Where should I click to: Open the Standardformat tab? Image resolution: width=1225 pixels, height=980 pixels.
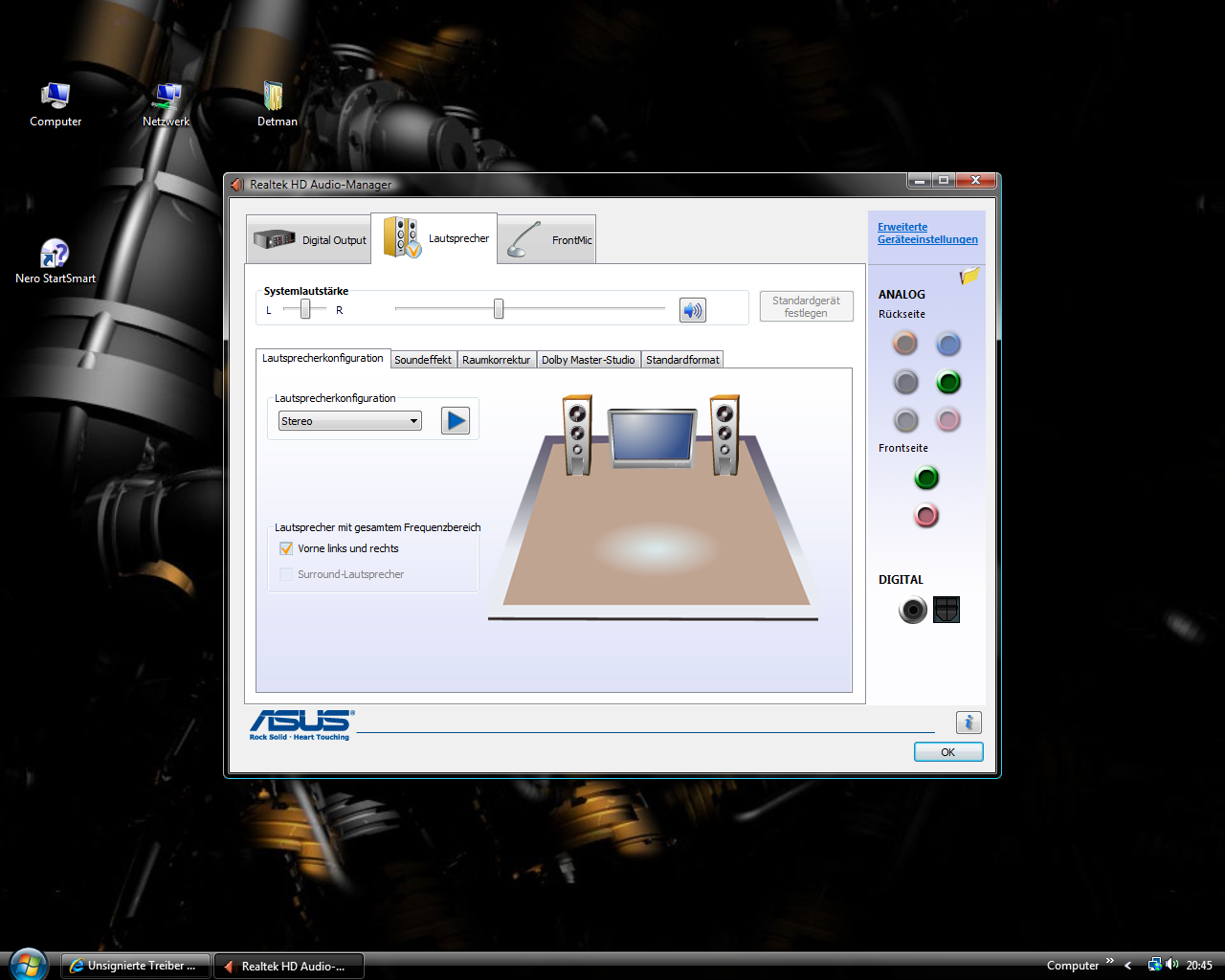tap(682, 360)
